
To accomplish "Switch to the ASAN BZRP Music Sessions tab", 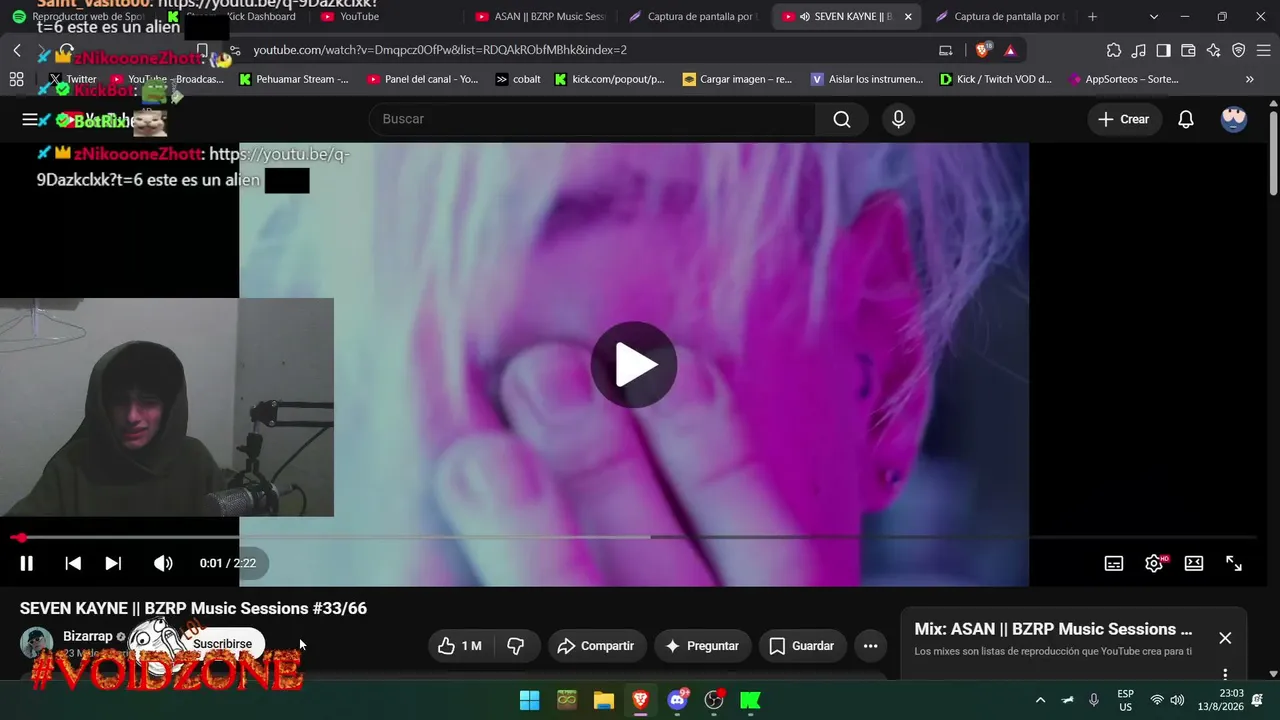I will pyautogui.click(x=540, y=17).
